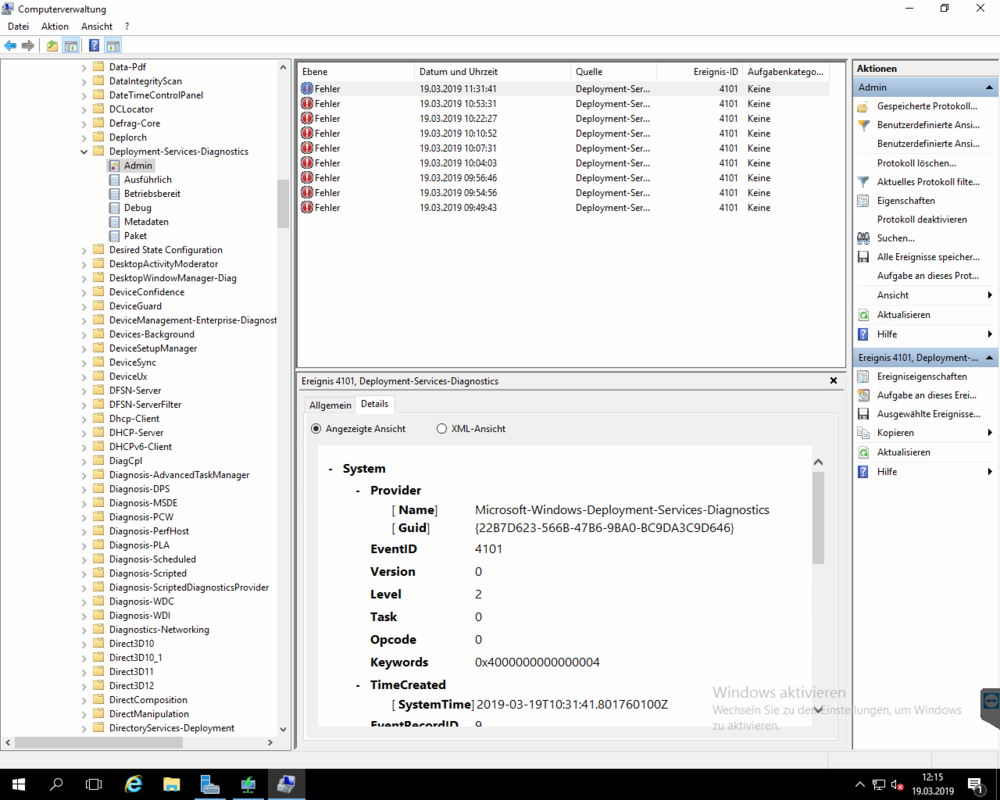Click the blue help icon in the toolbar
Viewport: 1000px width, 800px height.
point(94,46)
